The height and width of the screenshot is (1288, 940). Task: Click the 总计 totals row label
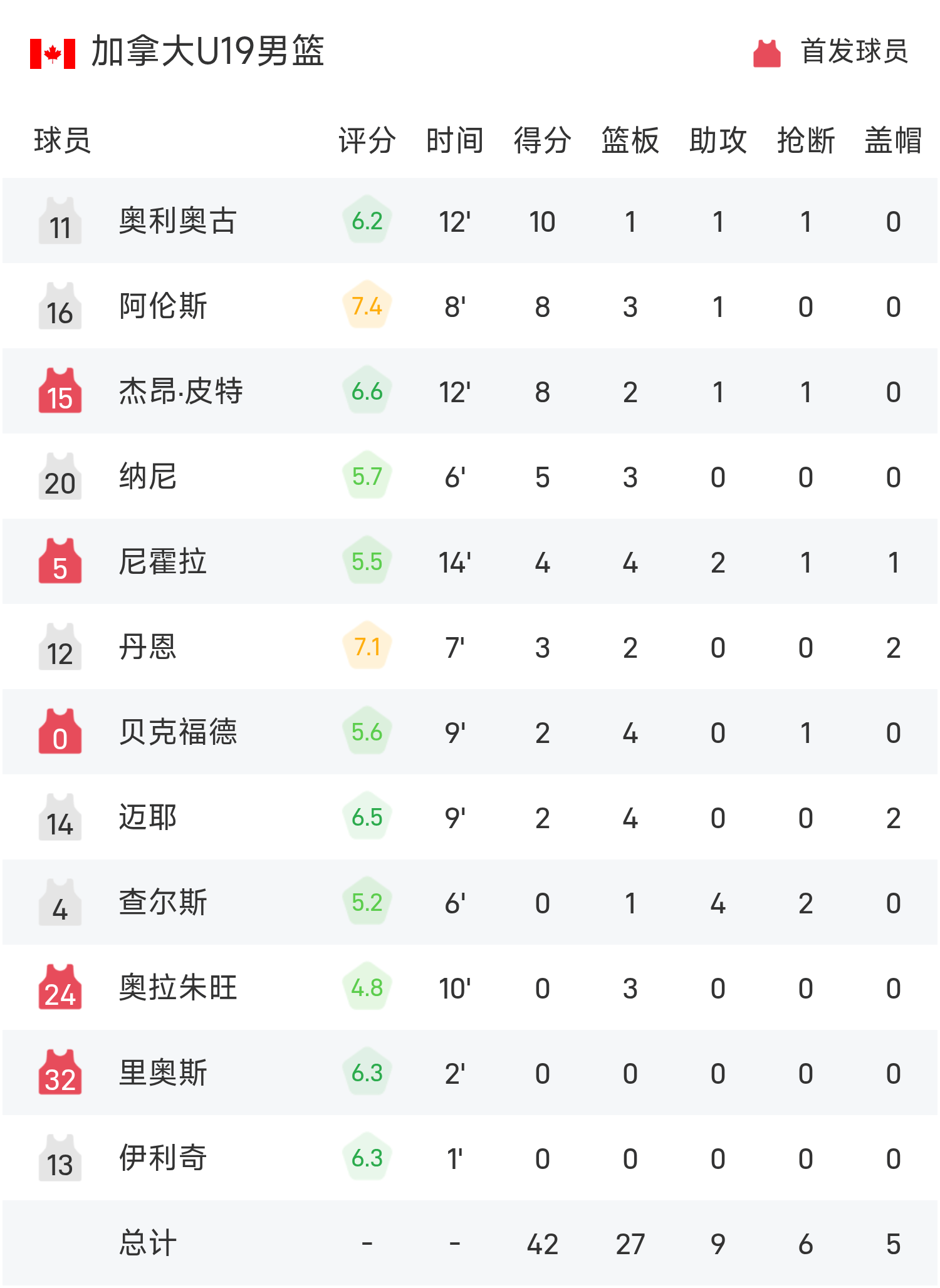tap(148, 1244)
